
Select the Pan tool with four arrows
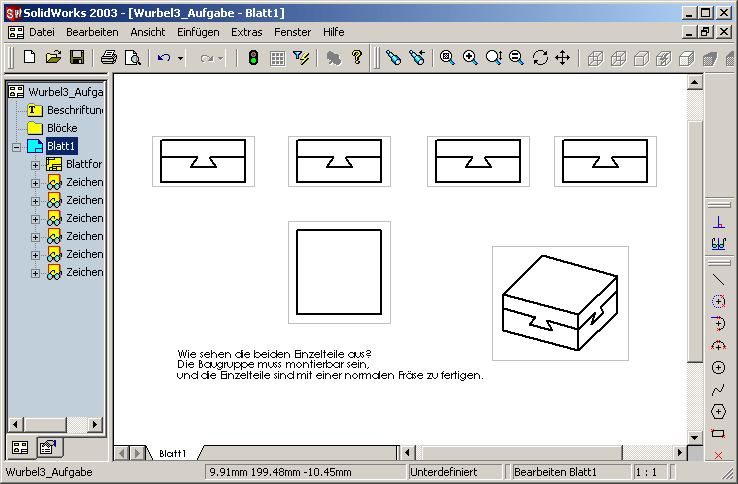(562, 58)
